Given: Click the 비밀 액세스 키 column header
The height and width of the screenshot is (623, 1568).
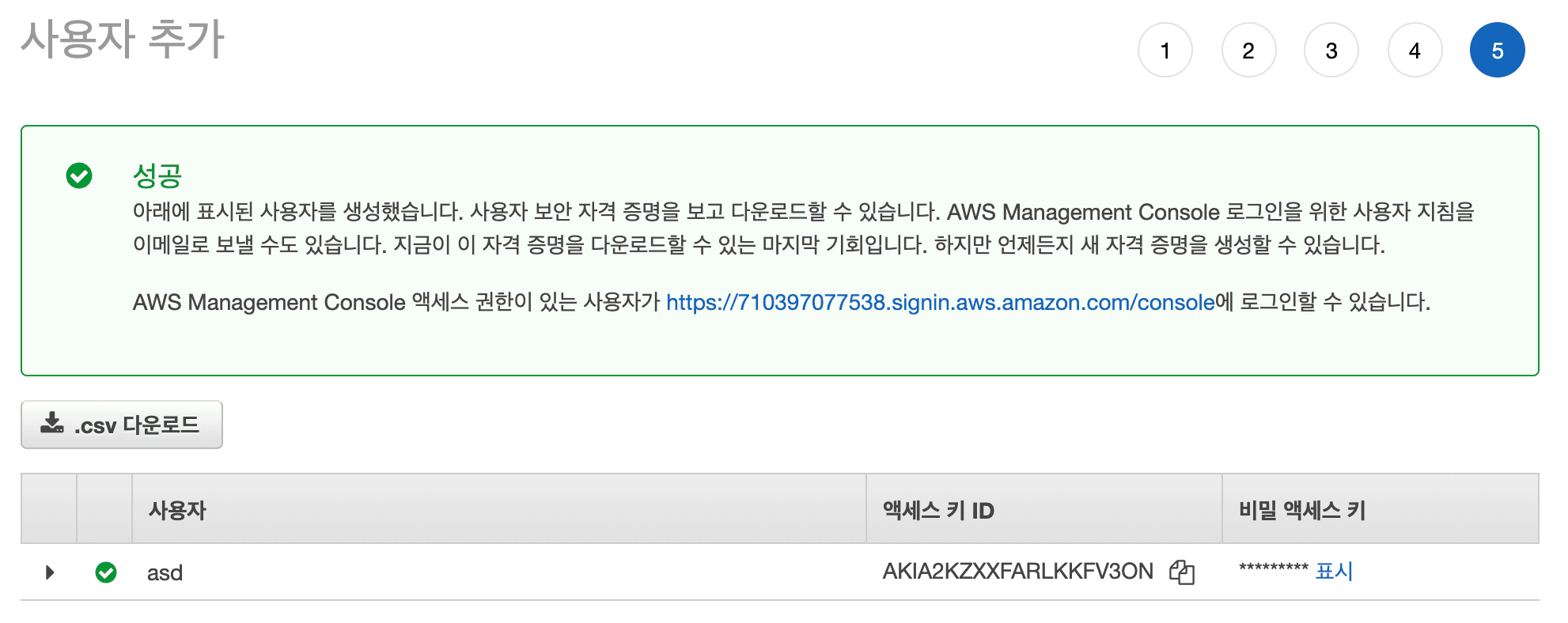Looking at the screenshot, I should [x=1302, y=511].
